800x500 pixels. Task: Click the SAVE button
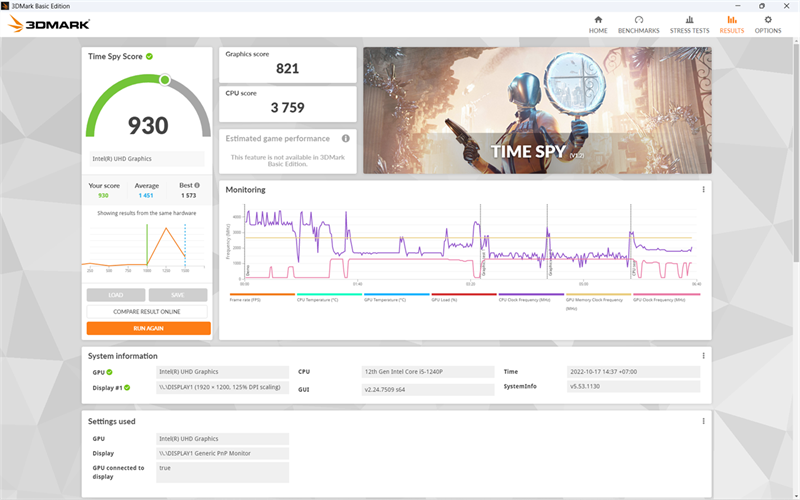pos(178,295)
